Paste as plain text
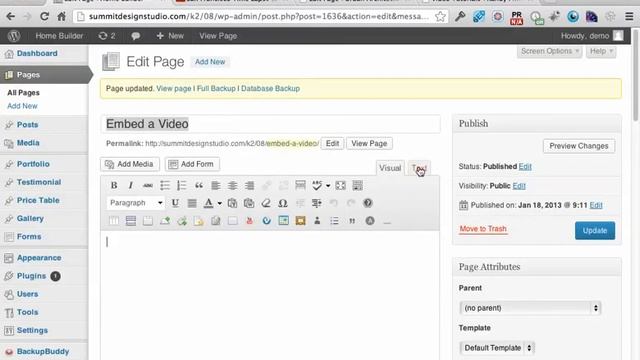640x360 pixels. (232, 203)
